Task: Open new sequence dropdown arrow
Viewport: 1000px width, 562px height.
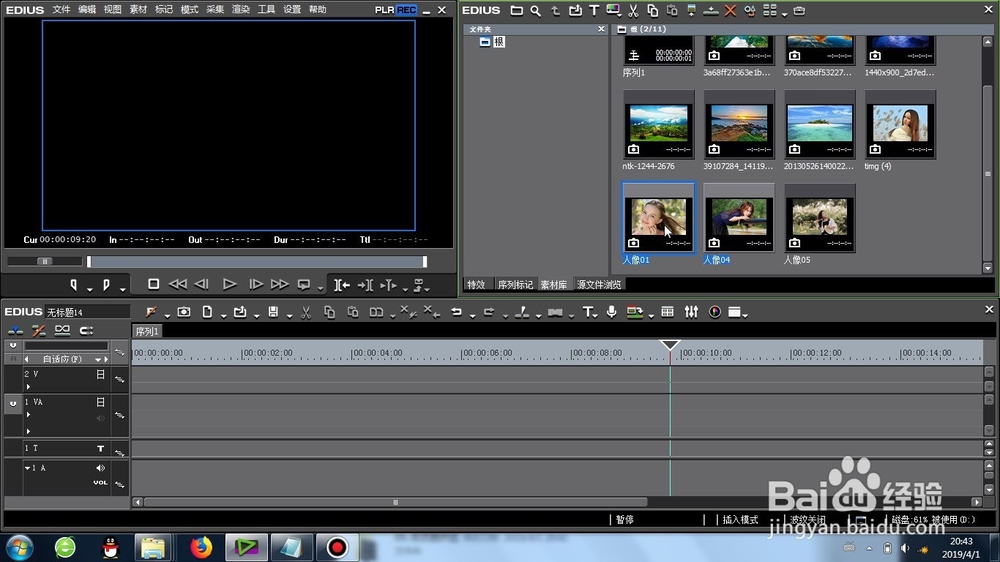Action: 223,315
